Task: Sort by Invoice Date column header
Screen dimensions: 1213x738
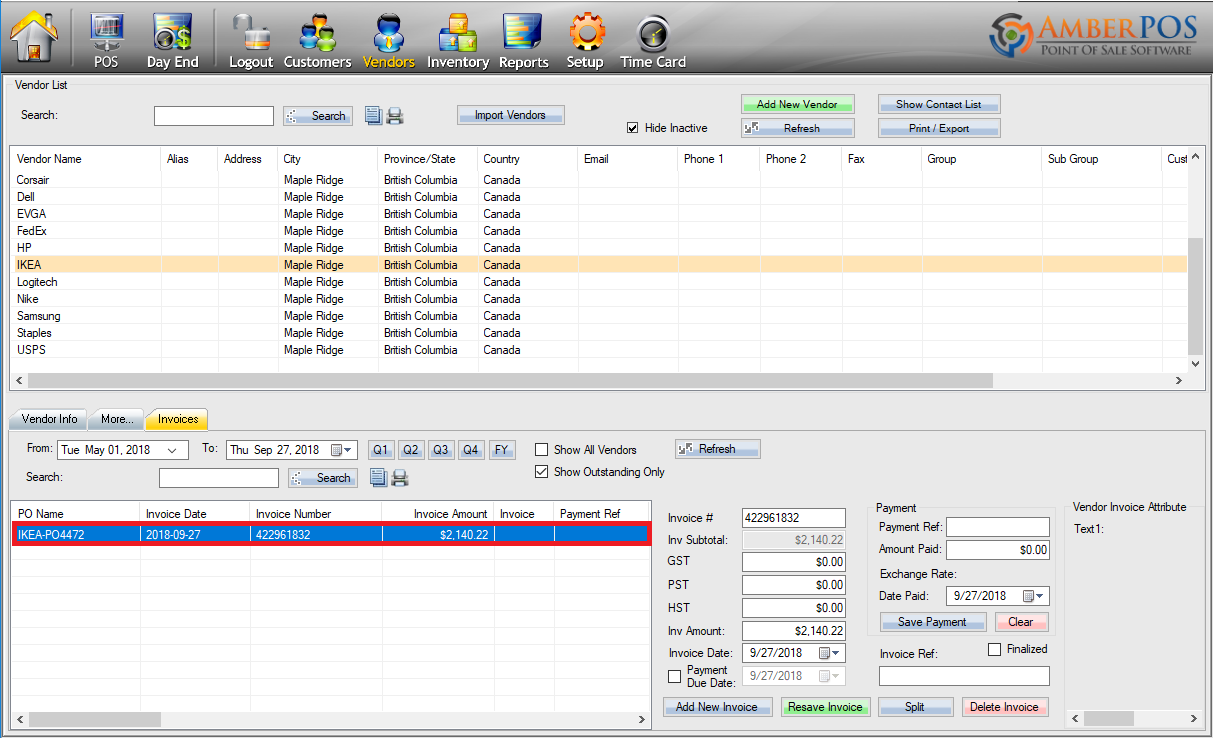Action: tap(195, 514)
